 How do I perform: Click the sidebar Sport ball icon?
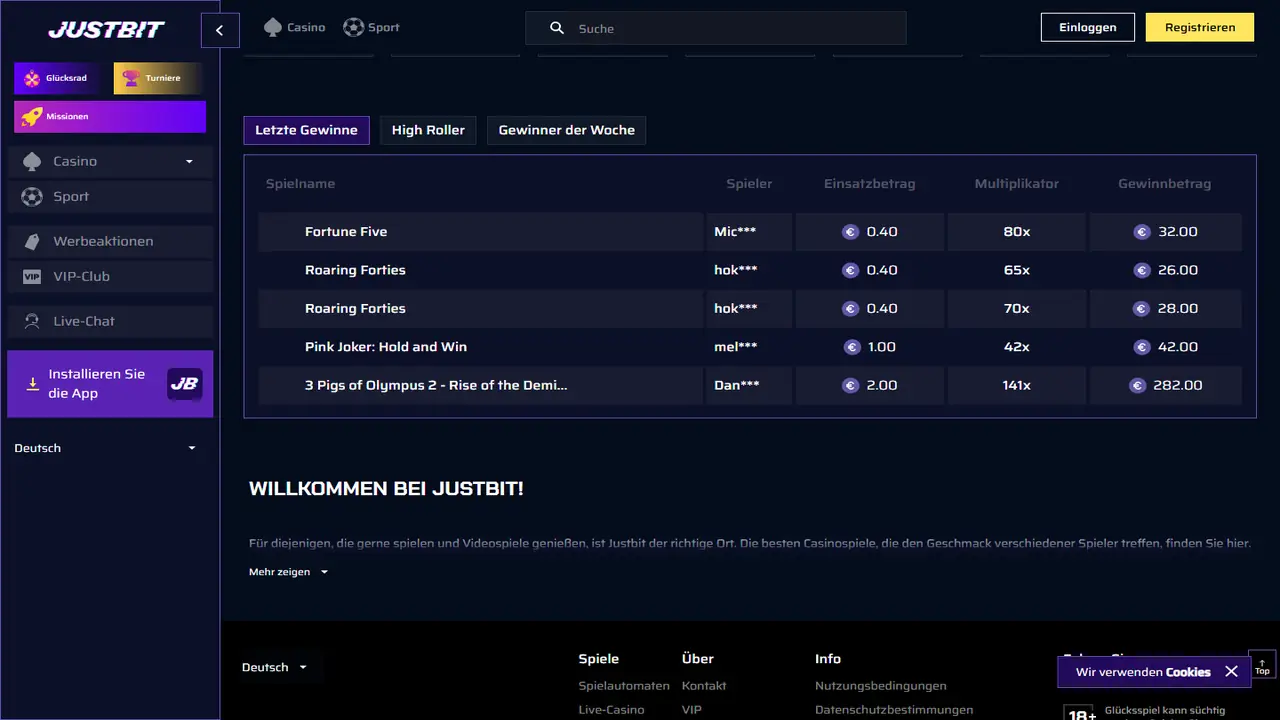click(32, 197)
